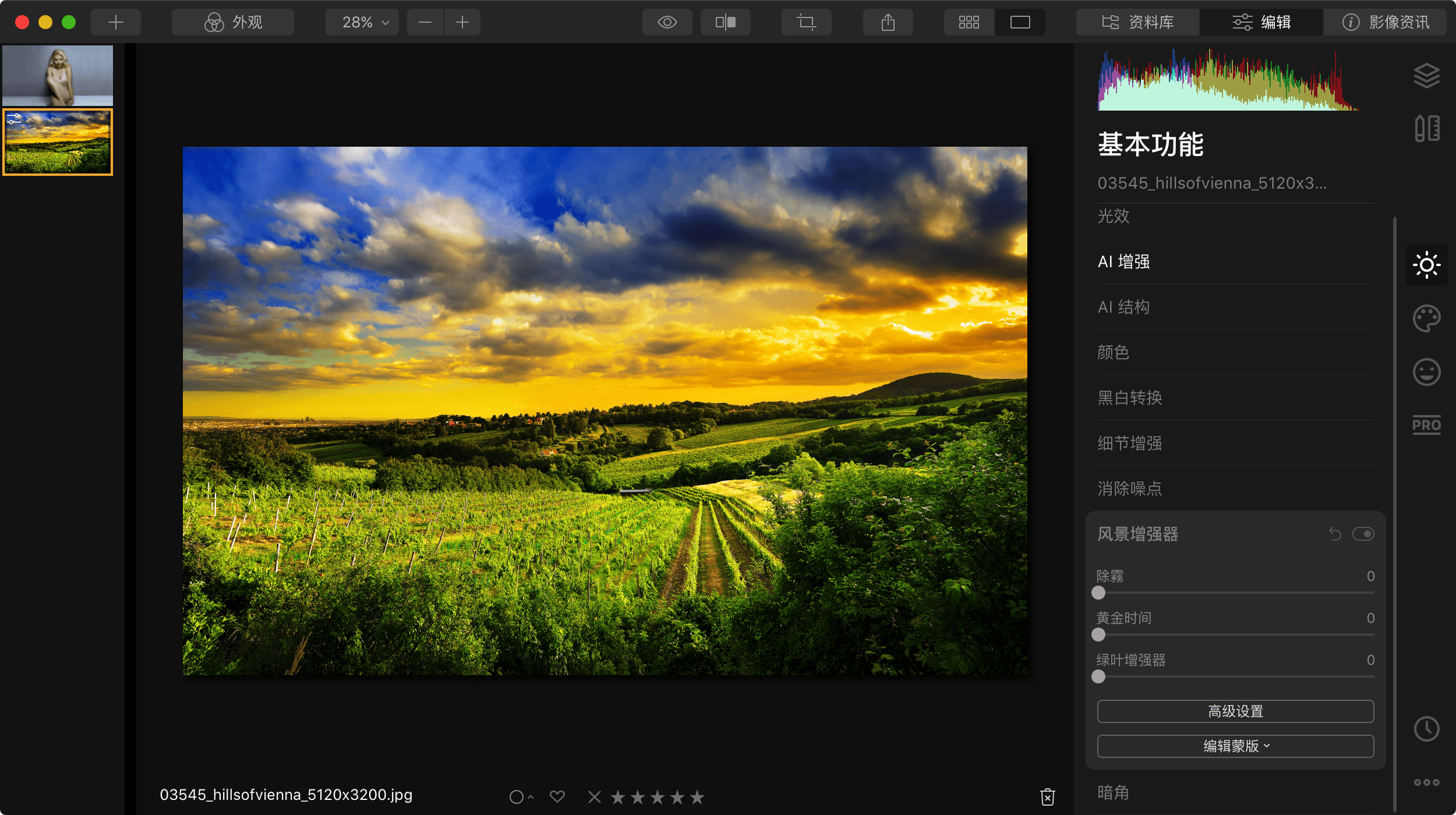This screenshot has width=1456, height=815.
Task: Click the main landscape photo canvas
Action: coord(605,411)
